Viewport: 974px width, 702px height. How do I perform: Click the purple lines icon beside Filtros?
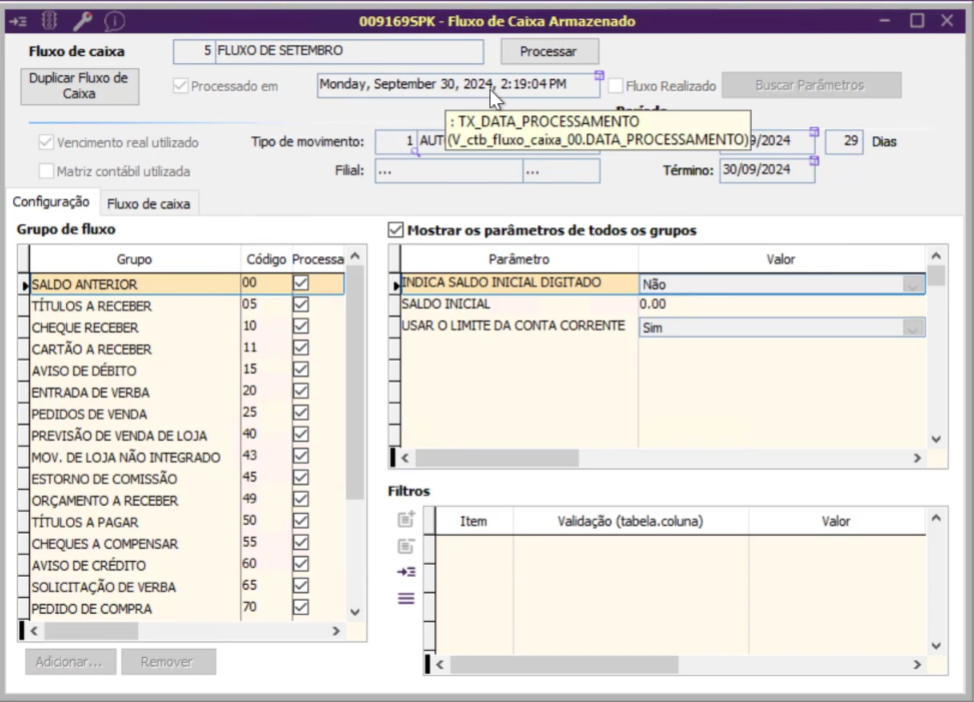click(x=406, y=598)
